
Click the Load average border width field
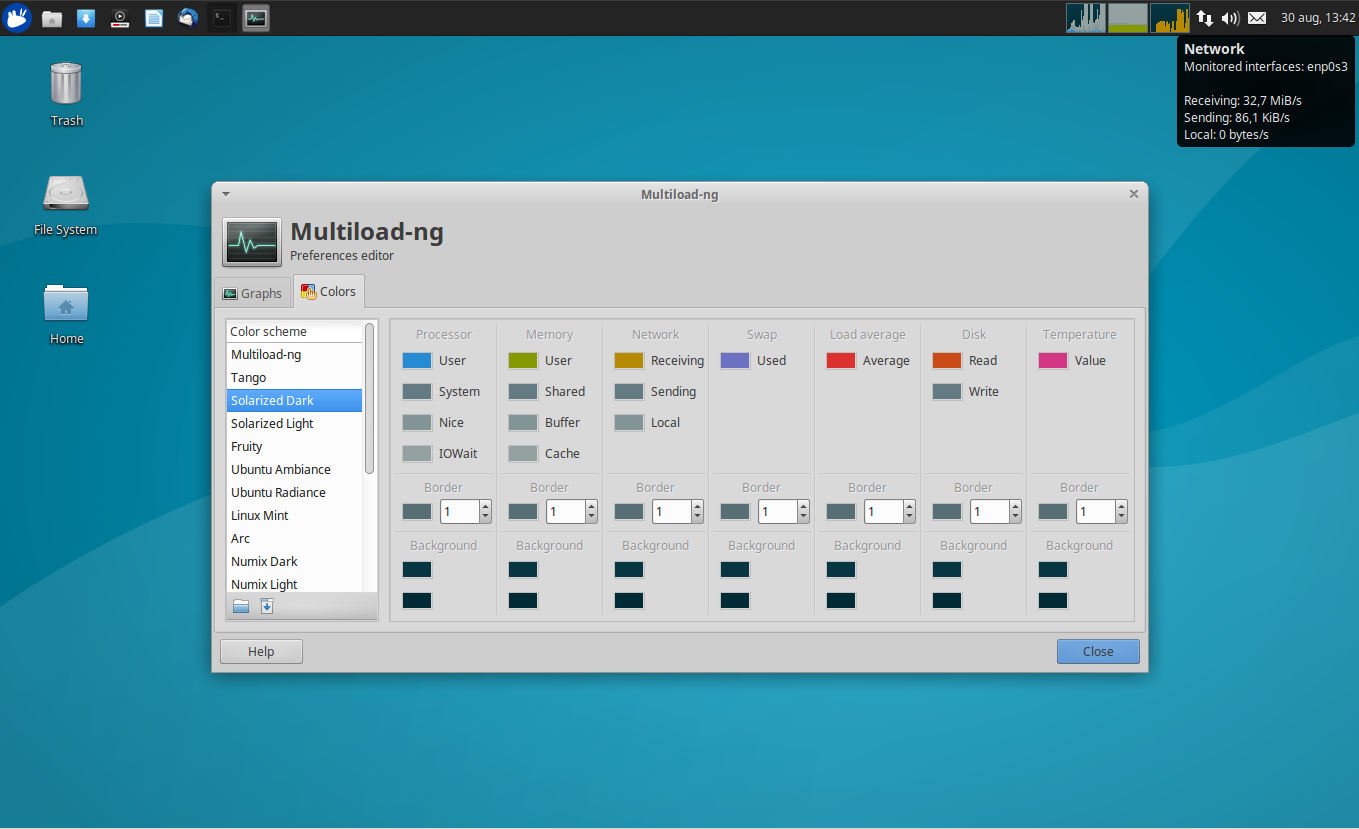pyautogui.click(x=884, y=511)
